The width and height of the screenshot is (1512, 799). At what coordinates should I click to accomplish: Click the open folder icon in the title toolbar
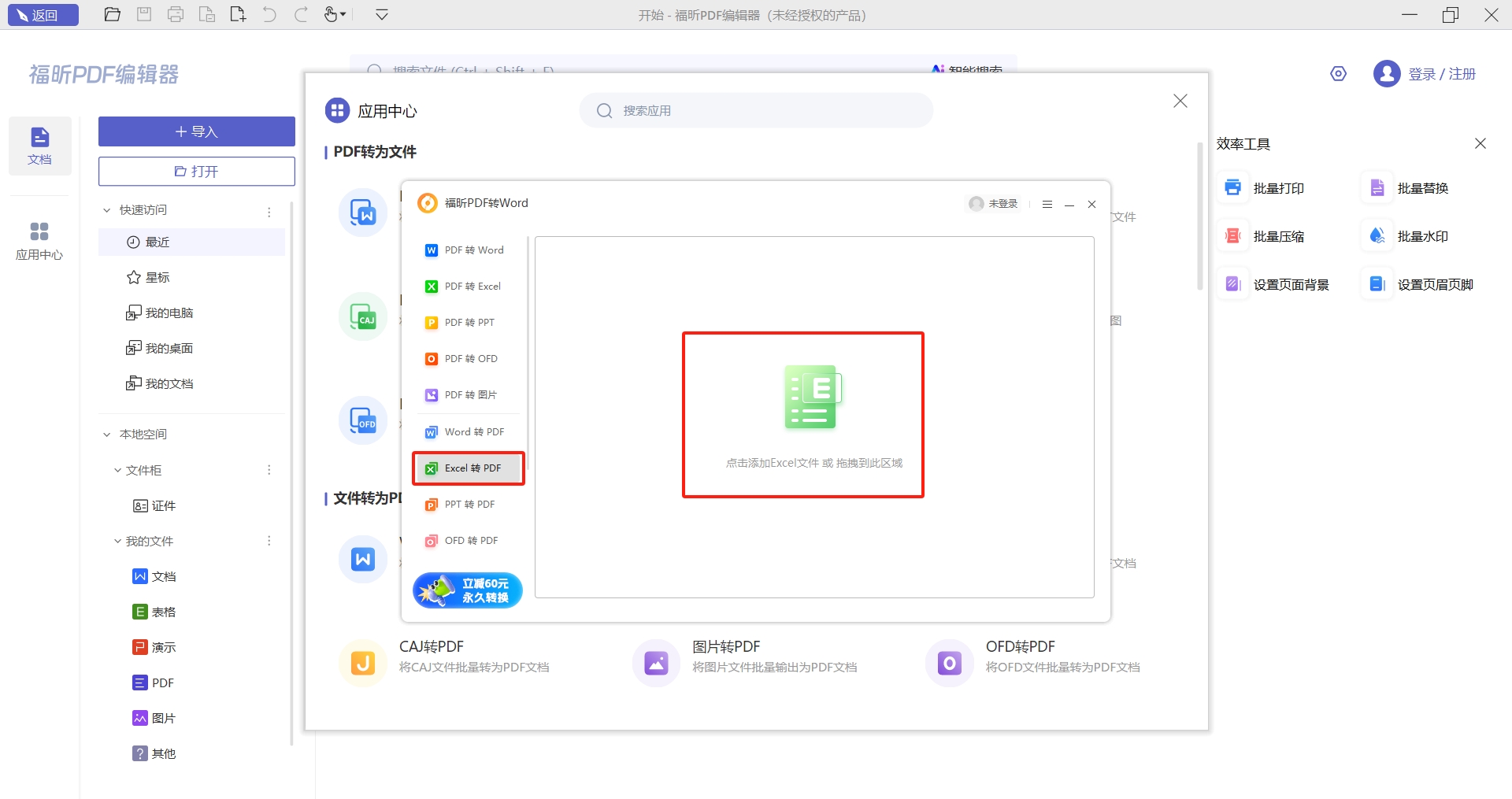tap(112, 15)
